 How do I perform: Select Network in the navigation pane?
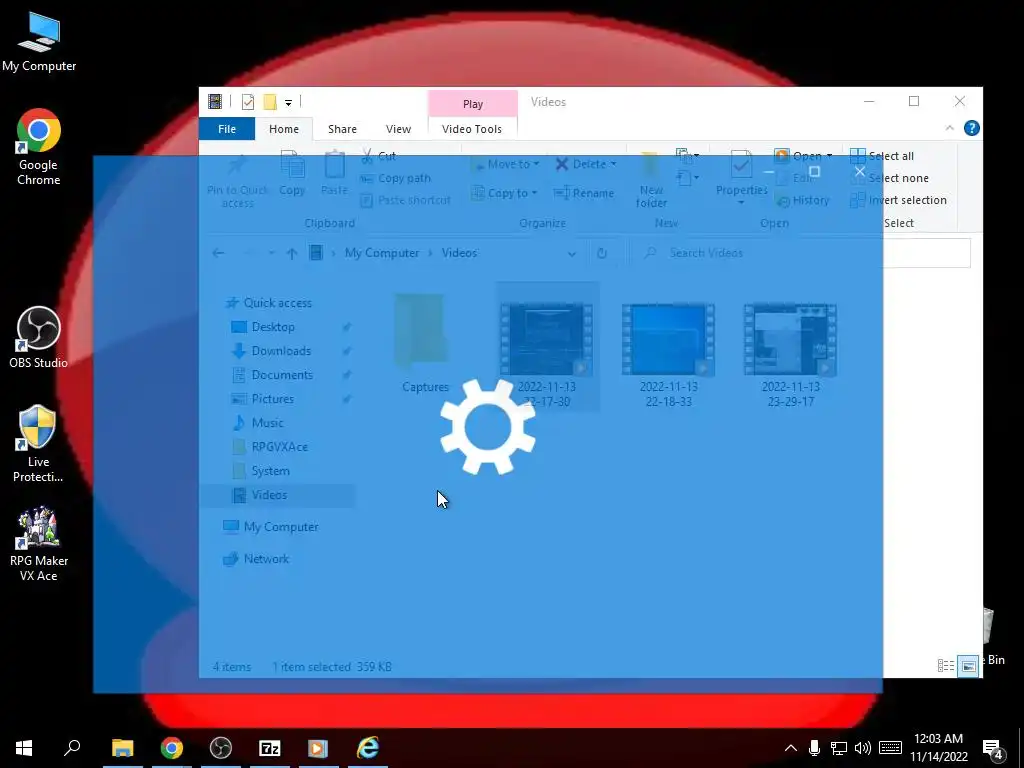coord(266,559)
